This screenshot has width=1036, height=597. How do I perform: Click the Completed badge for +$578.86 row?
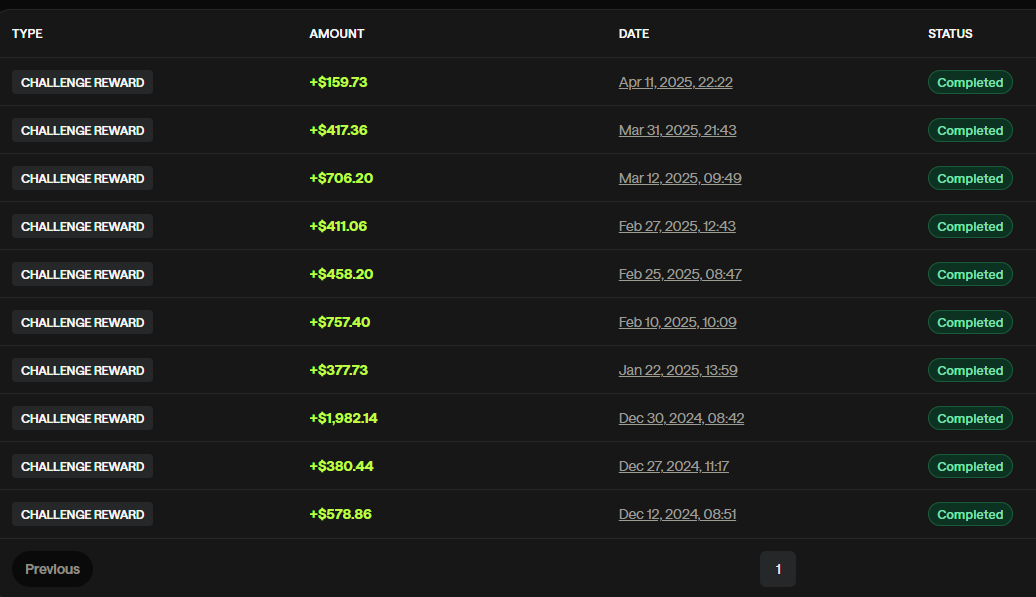(969, 514)
